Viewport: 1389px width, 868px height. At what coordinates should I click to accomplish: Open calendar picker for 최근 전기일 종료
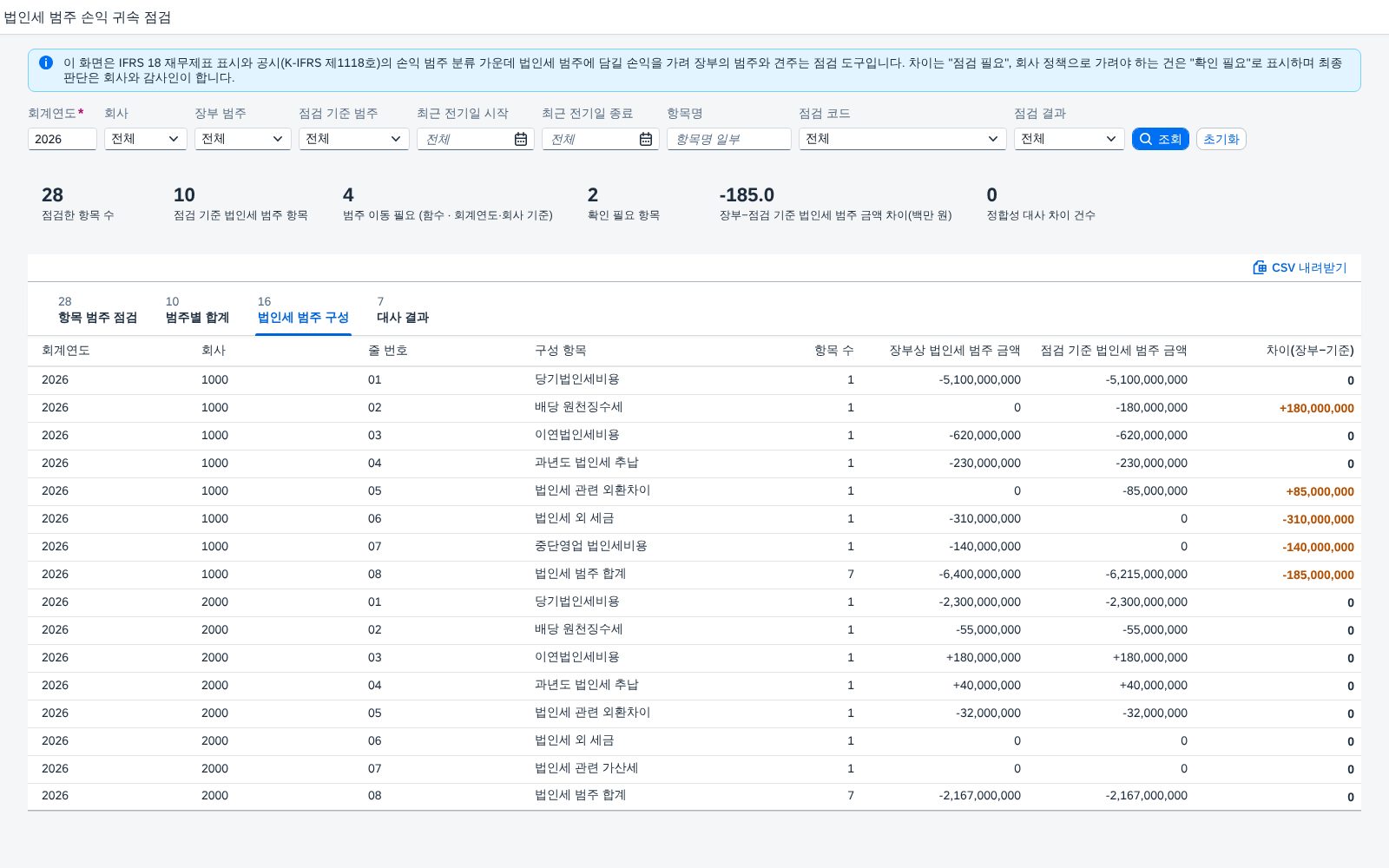coord(646,139)
